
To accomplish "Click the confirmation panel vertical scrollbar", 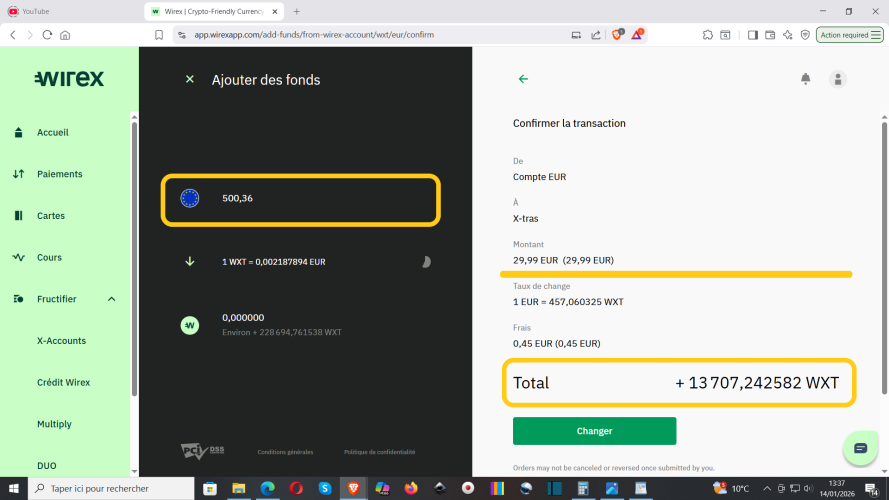I will click(884, 259).
